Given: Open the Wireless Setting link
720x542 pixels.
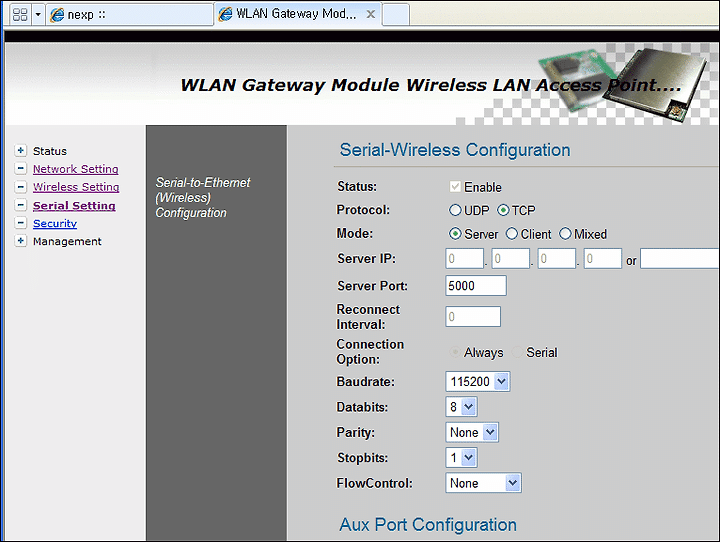Looking at the screenshot, I should [x=76, y=187].
